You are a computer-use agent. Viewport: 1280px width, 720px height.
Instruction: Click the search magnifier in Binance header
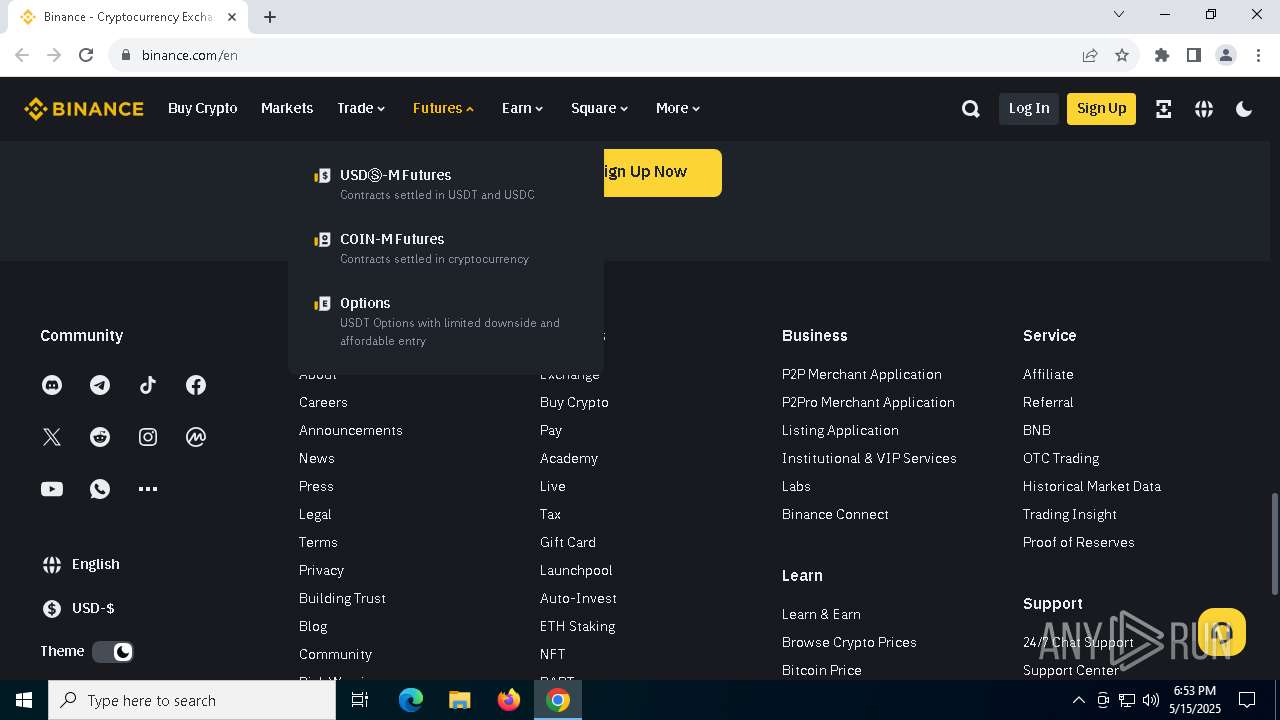coord(970,109)
